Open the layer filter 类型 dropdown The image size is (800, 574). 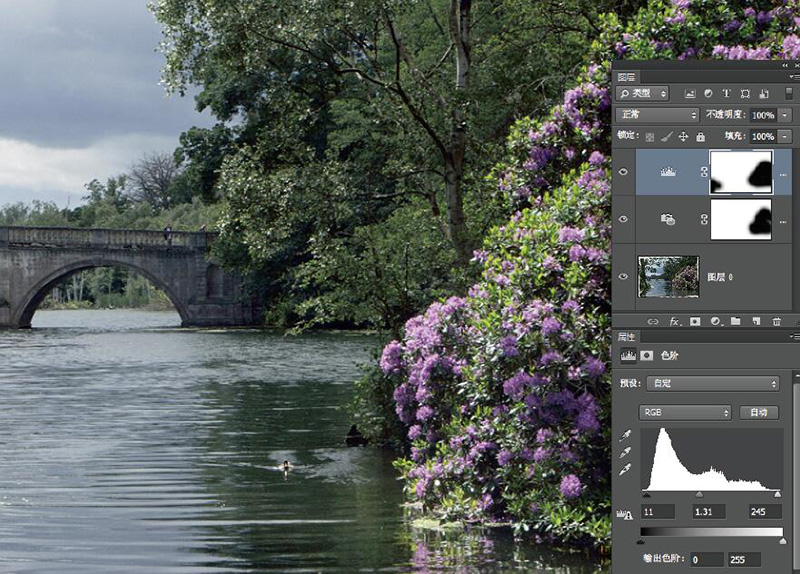coord(642,93)
